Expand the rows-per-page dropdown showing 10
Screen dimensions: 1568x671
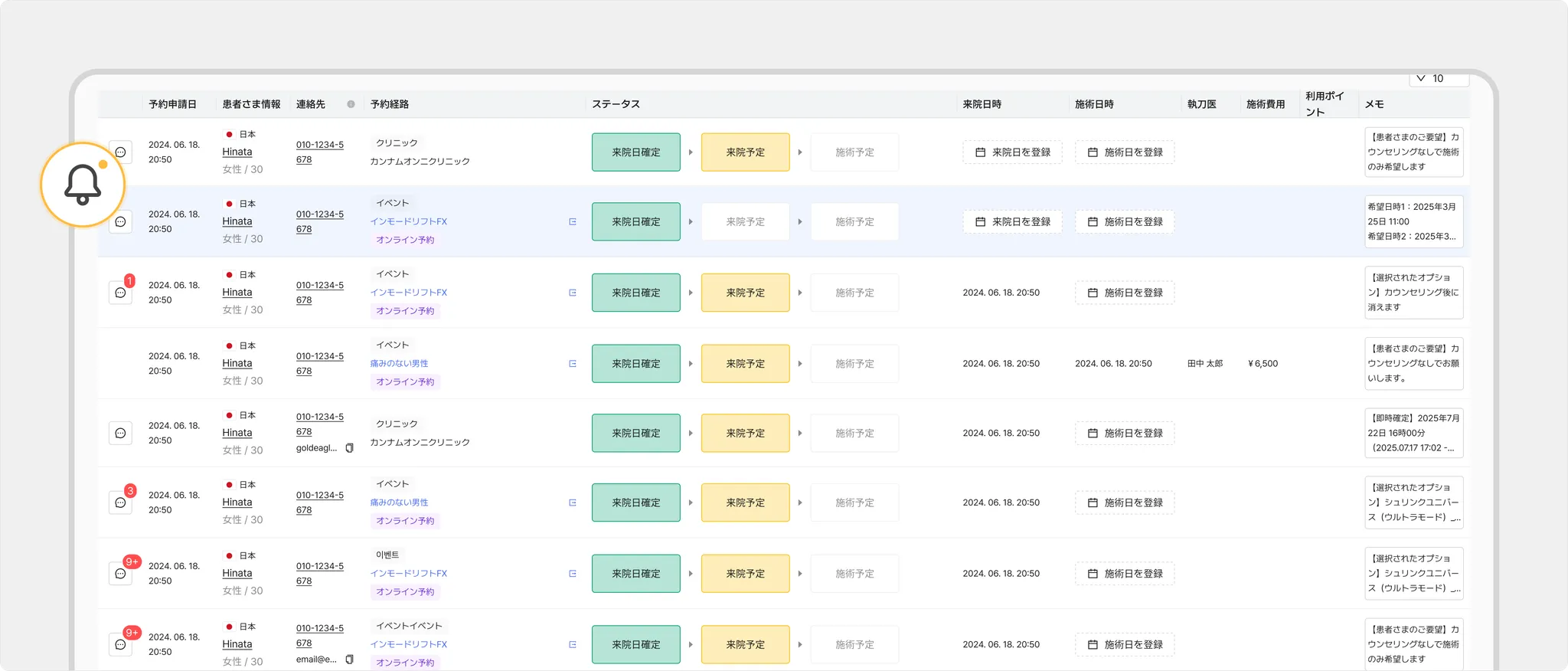pyautogui.click(x=1439, y=78)
